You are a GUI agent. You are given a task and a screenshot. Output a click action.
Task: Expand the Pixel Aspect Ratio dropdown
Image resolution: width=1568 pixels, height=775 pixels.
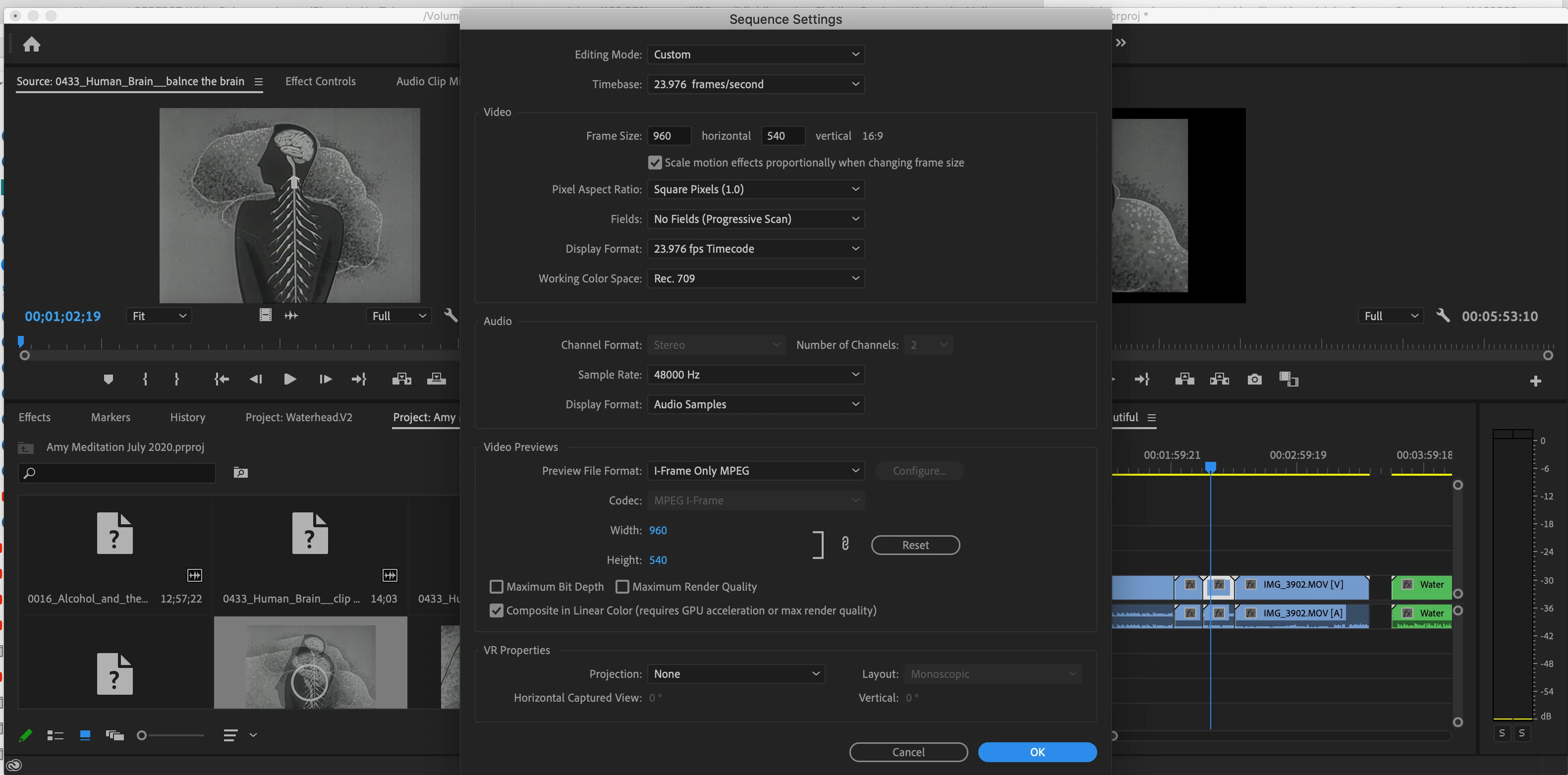(x=755, y=189)
